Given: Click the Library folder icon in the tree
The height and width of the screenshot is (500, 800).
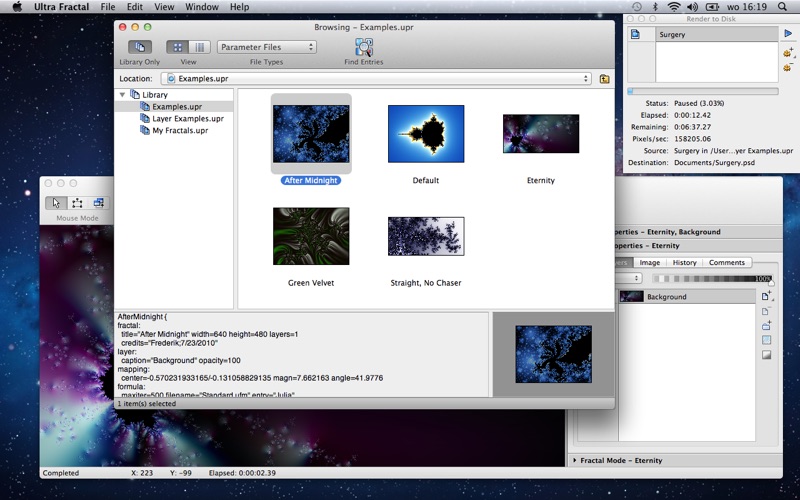Looking at the screenshot, I should pyautogui.click(x=135, y=94).
